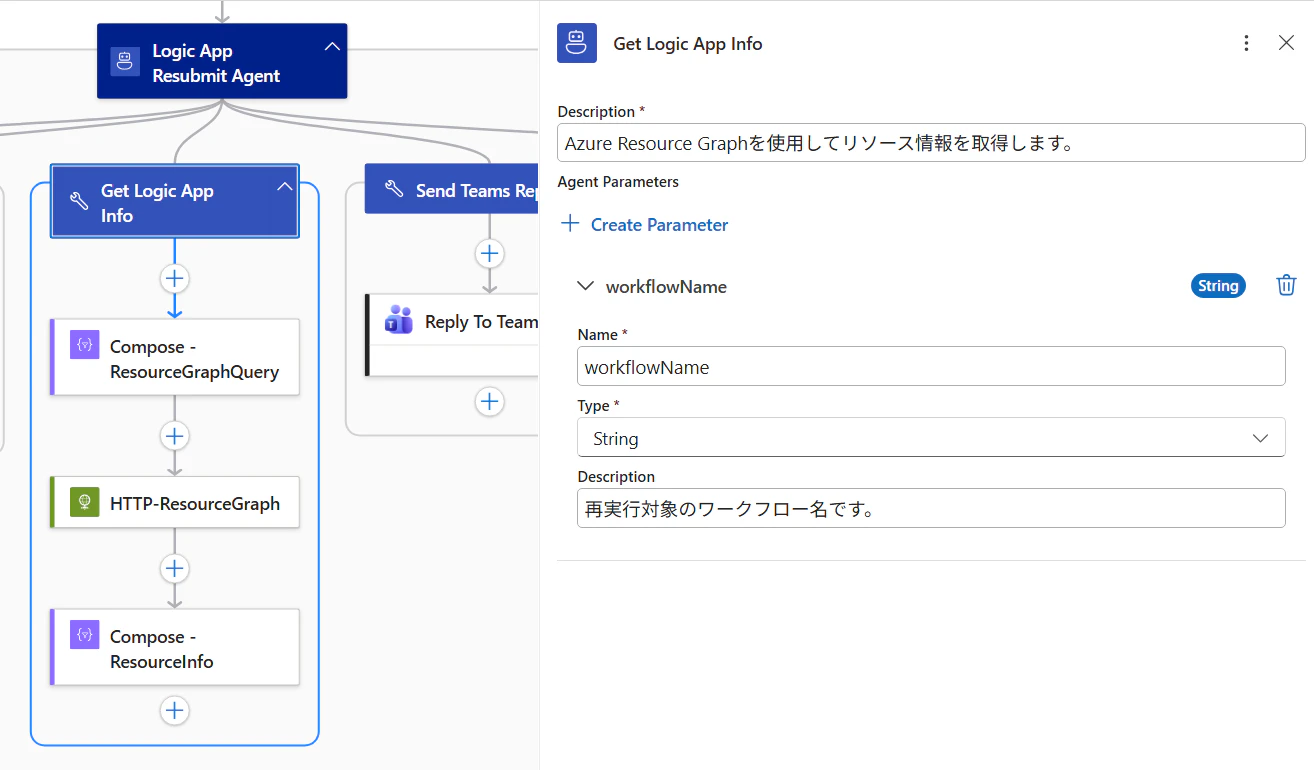1314x770 pixels.
Task: Open the HTTP-ResourceGraph action card
Action: [175, 503]
